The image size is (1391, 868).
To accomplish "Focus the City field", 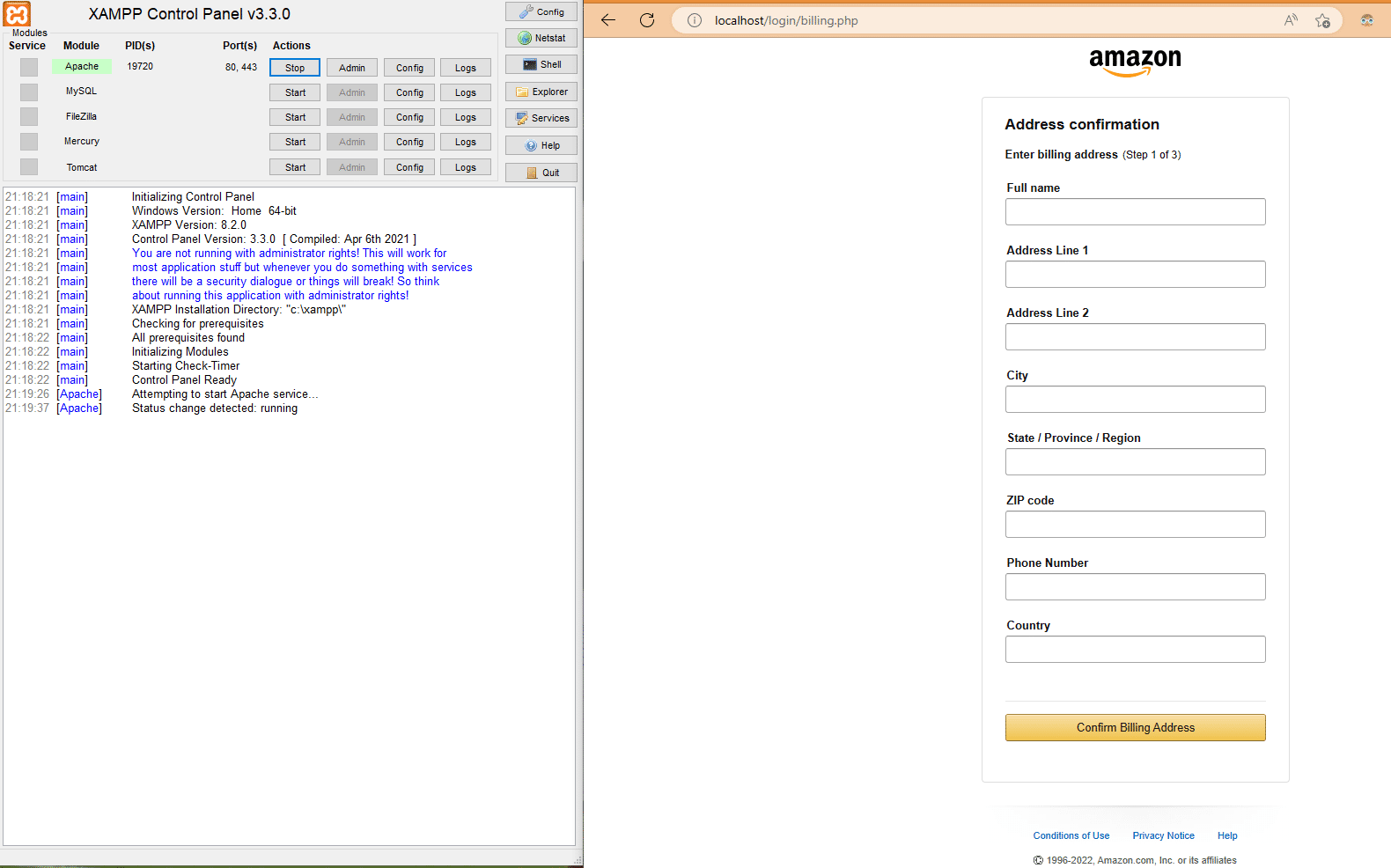I will [1136, 399].
